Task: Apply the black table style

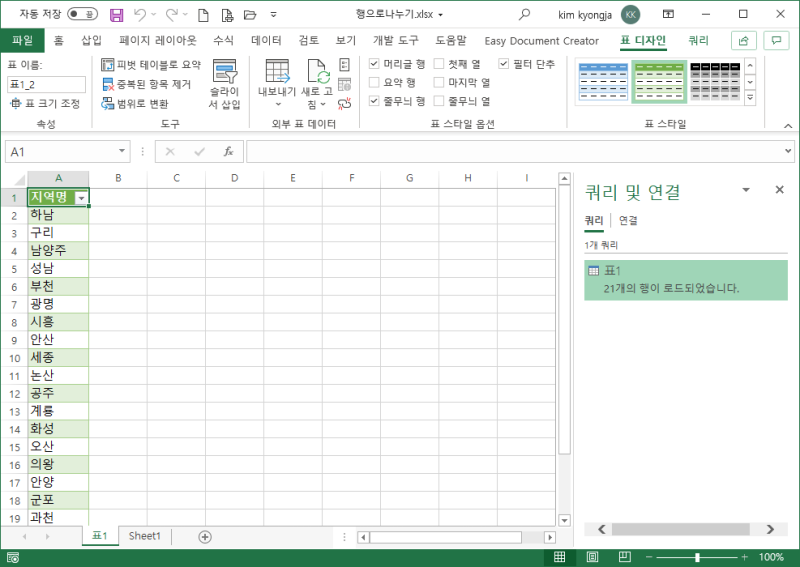Action: 715,81
